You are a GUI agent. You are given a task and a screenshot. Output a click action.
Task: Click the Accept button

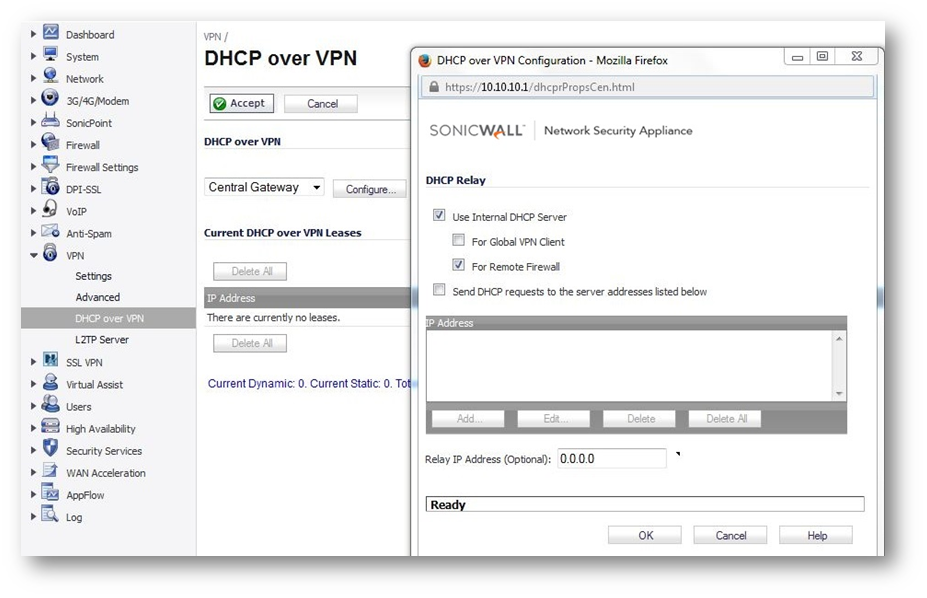[x=238, y=103]
